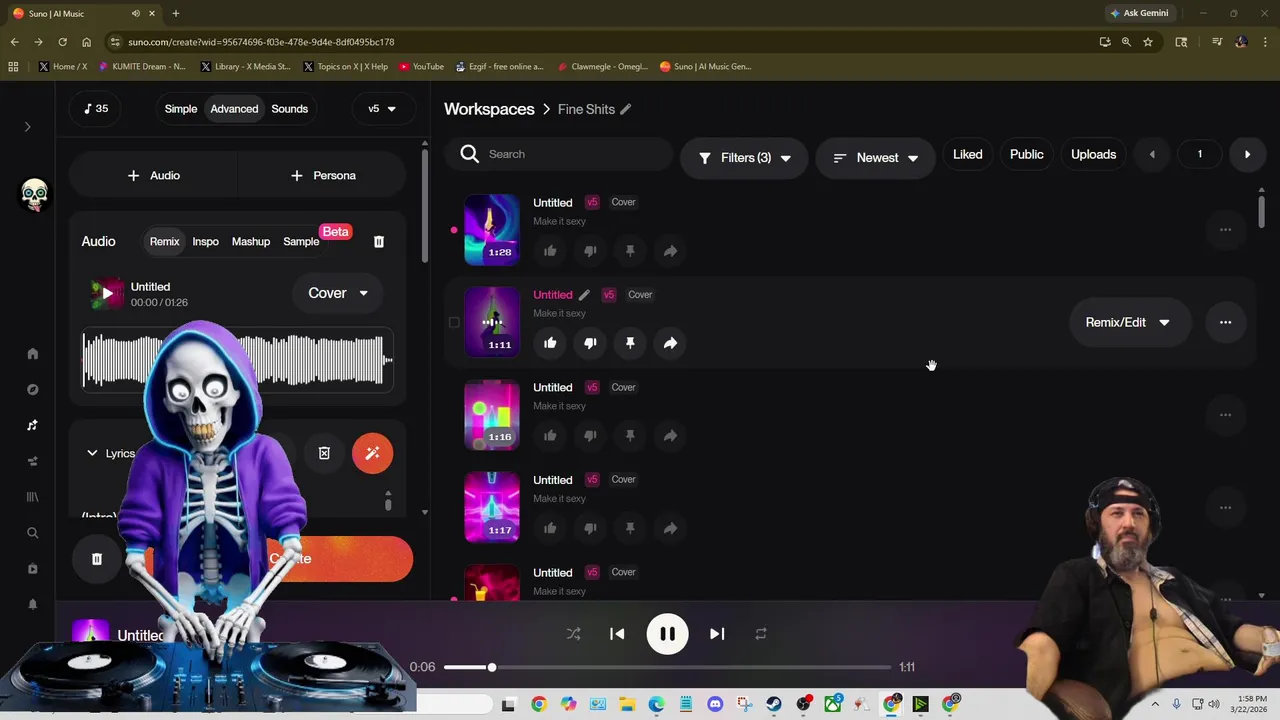1280x720 pixels.
Task: Open more options for the 1:28 song
Action: point(1225,229)
